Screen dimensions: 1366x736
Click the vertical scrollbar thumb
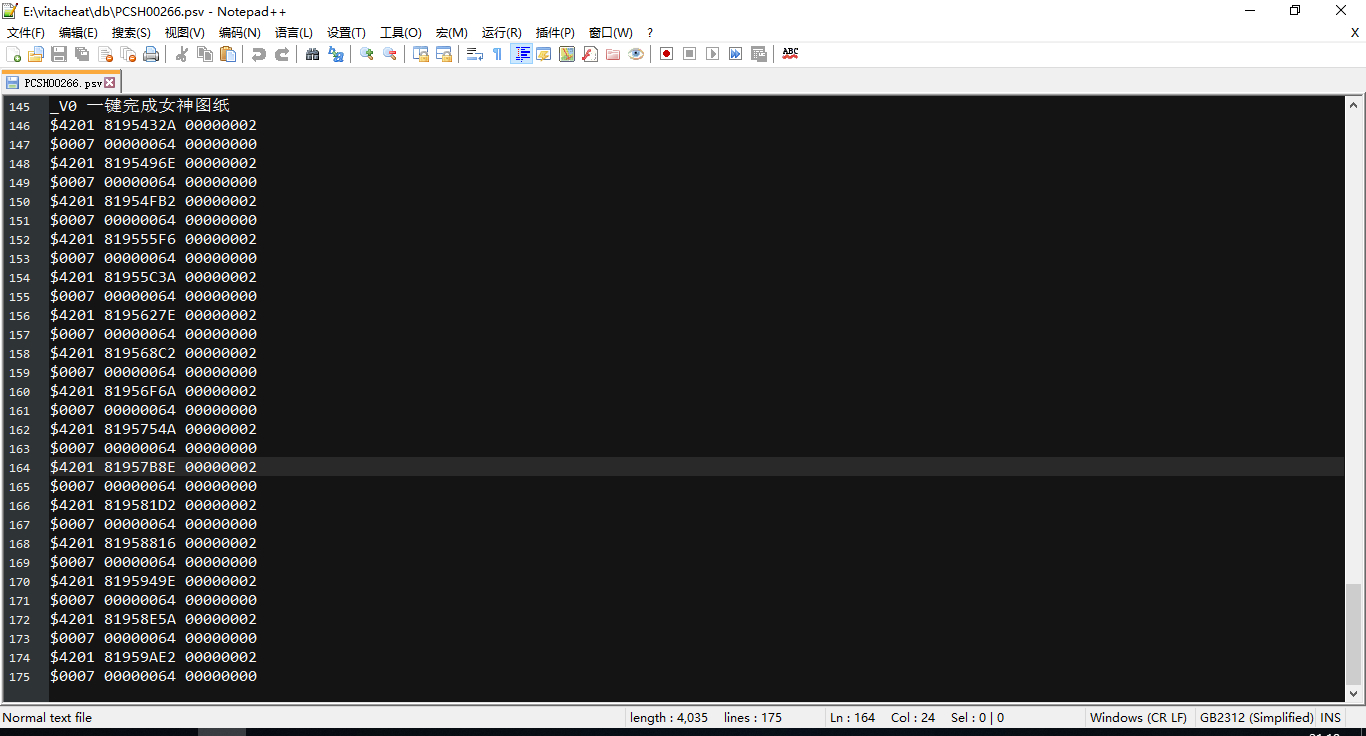[1354, 634]
